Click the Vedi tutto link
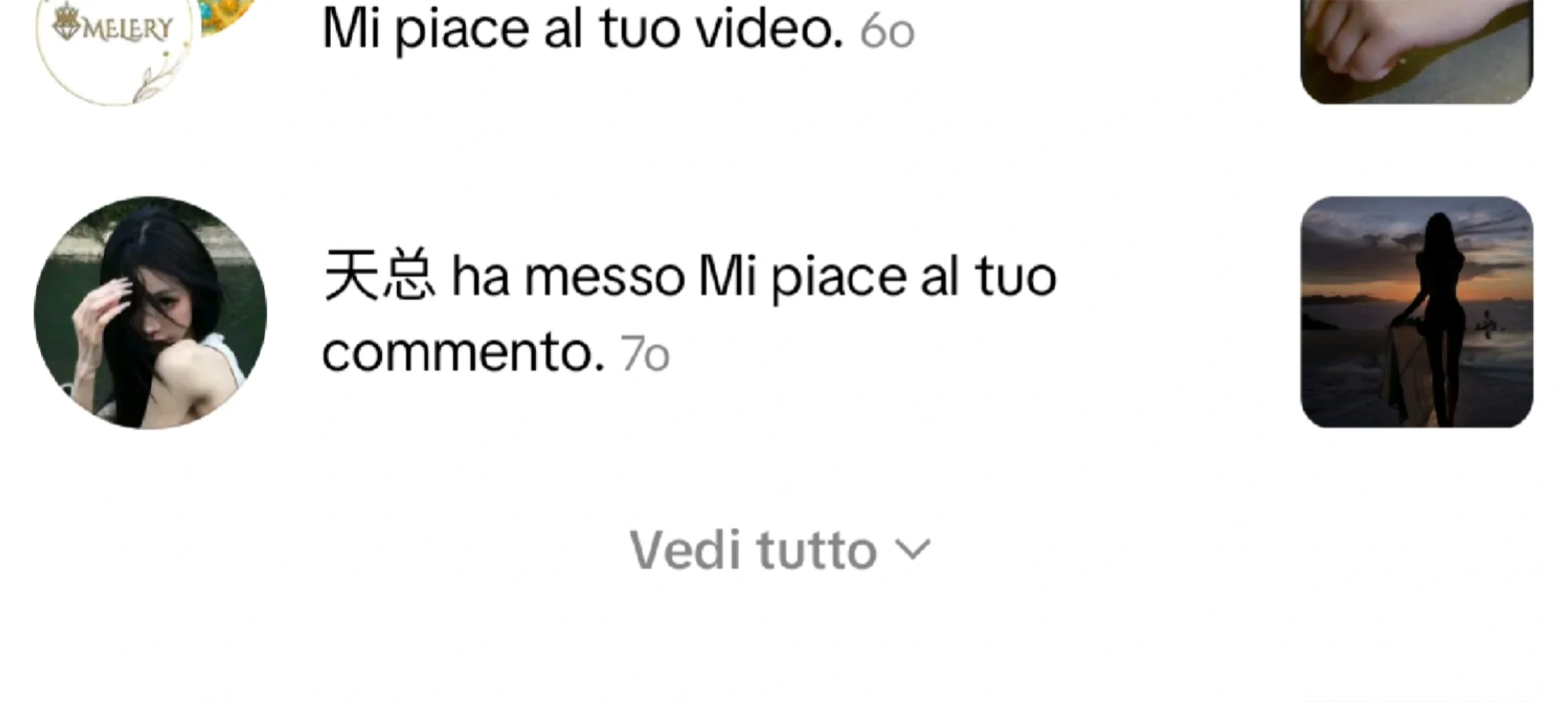 point(780,550)
